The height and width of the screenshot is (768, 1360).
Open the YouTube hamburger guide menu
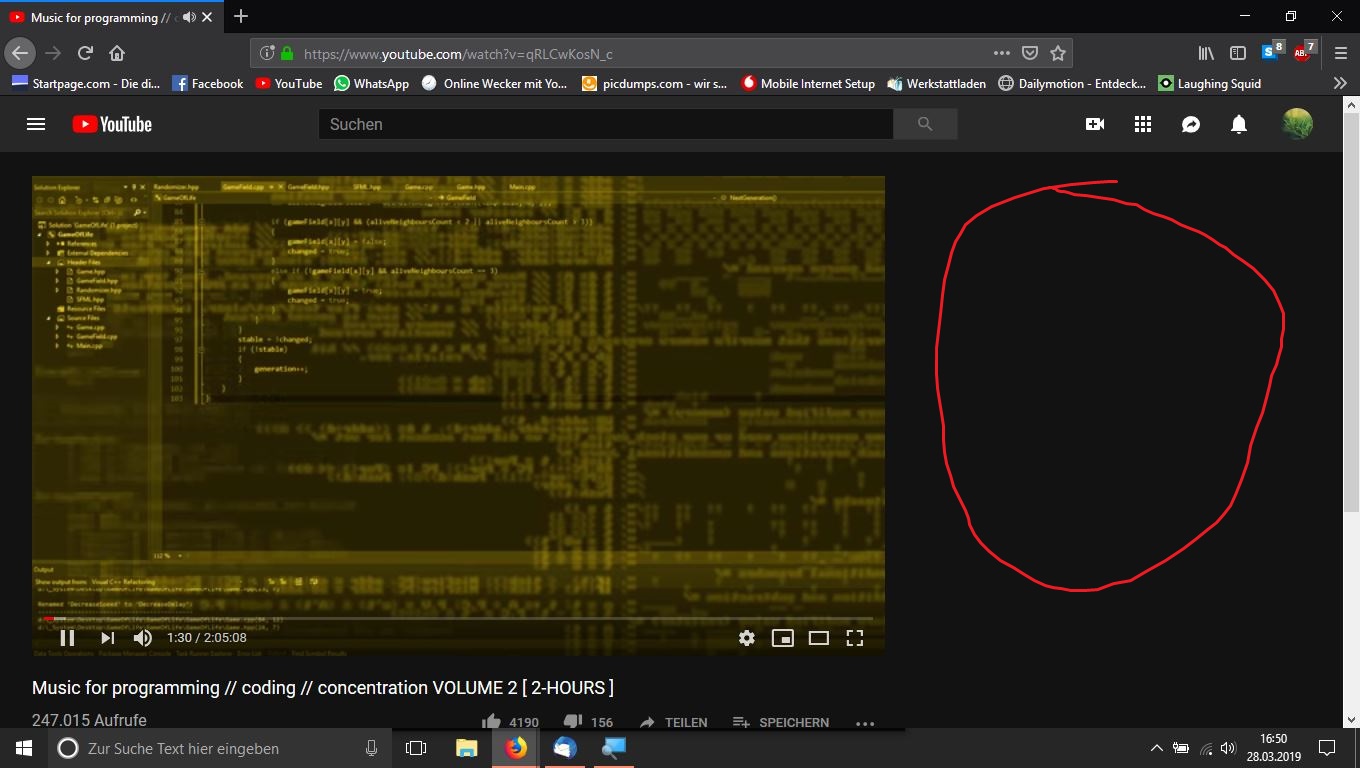coord(36,124)
